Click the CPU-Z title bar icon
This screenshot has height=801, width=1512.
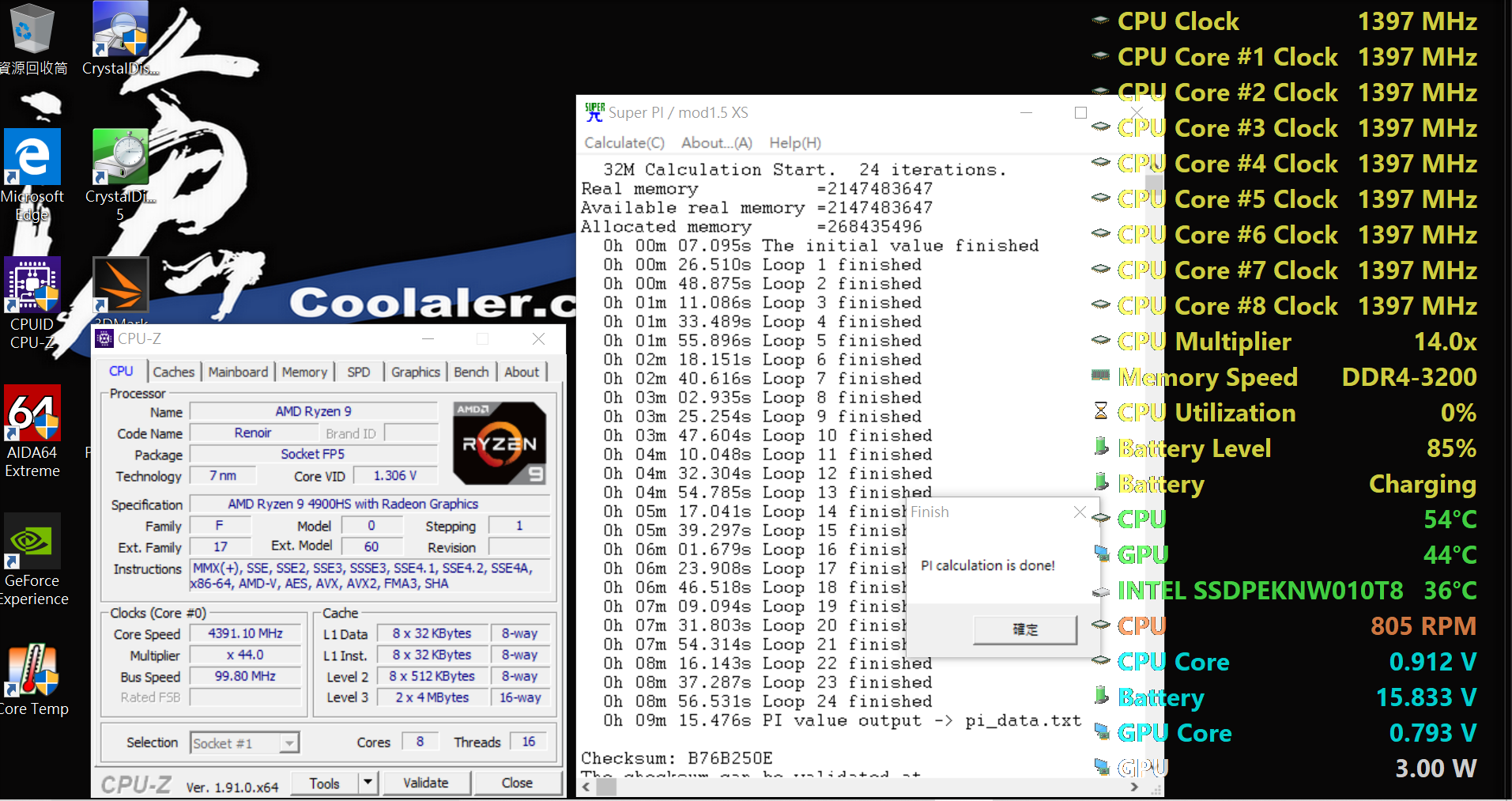pos(104,338)
